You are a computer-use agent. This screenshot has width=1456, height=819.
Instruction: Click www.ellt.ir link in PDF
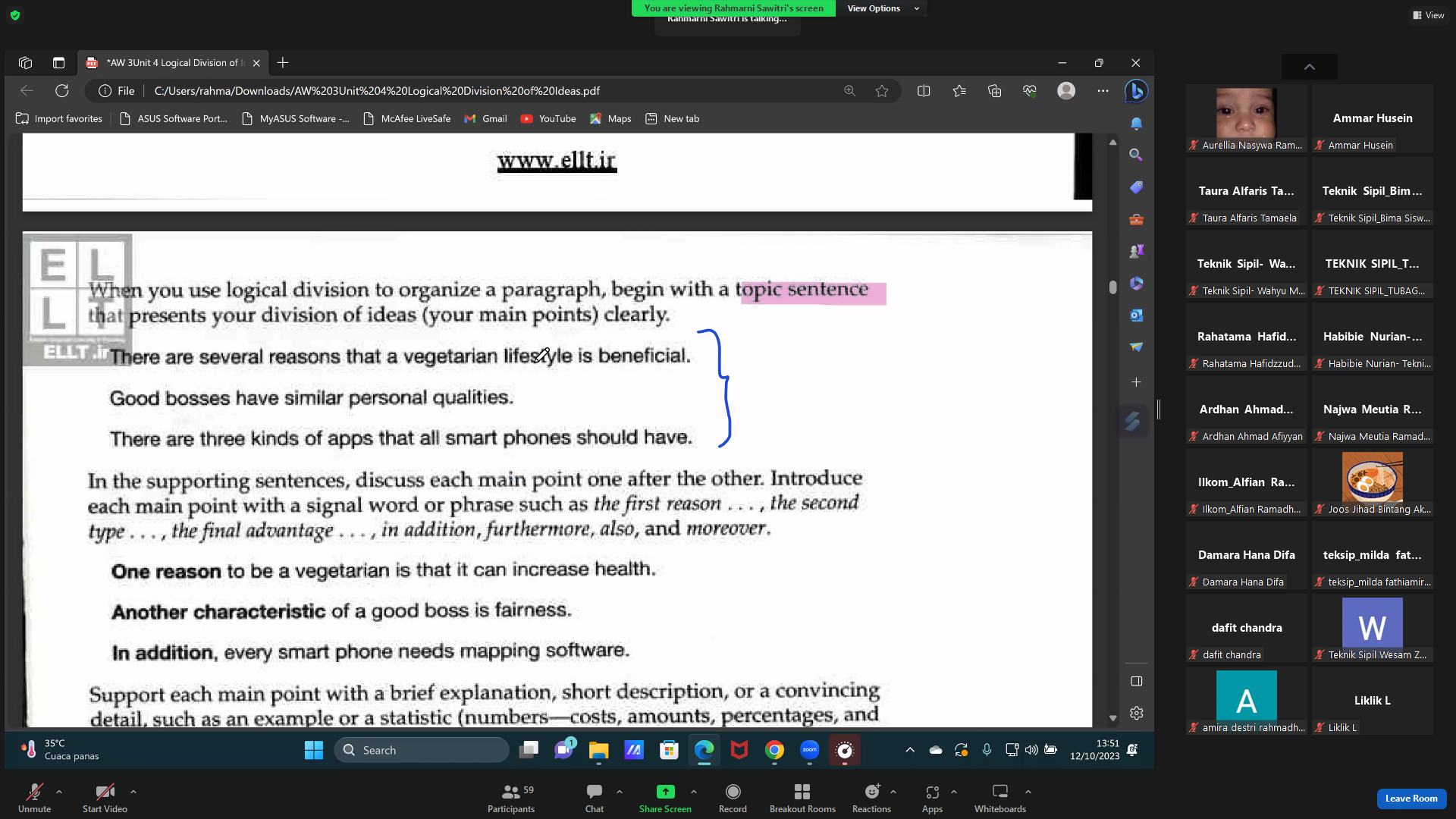pyautogui.click(x=557, y=161)
